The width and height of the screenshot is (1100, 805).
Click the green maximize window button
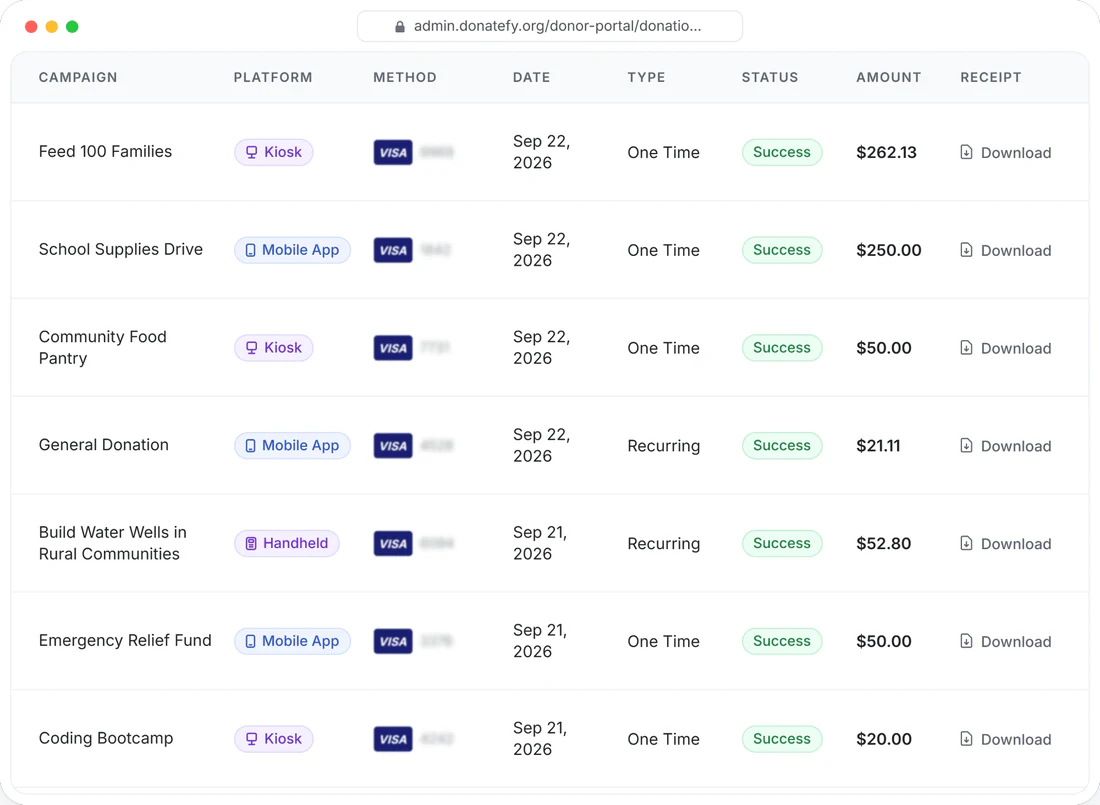pyautogui.click(x=72, y=27)
